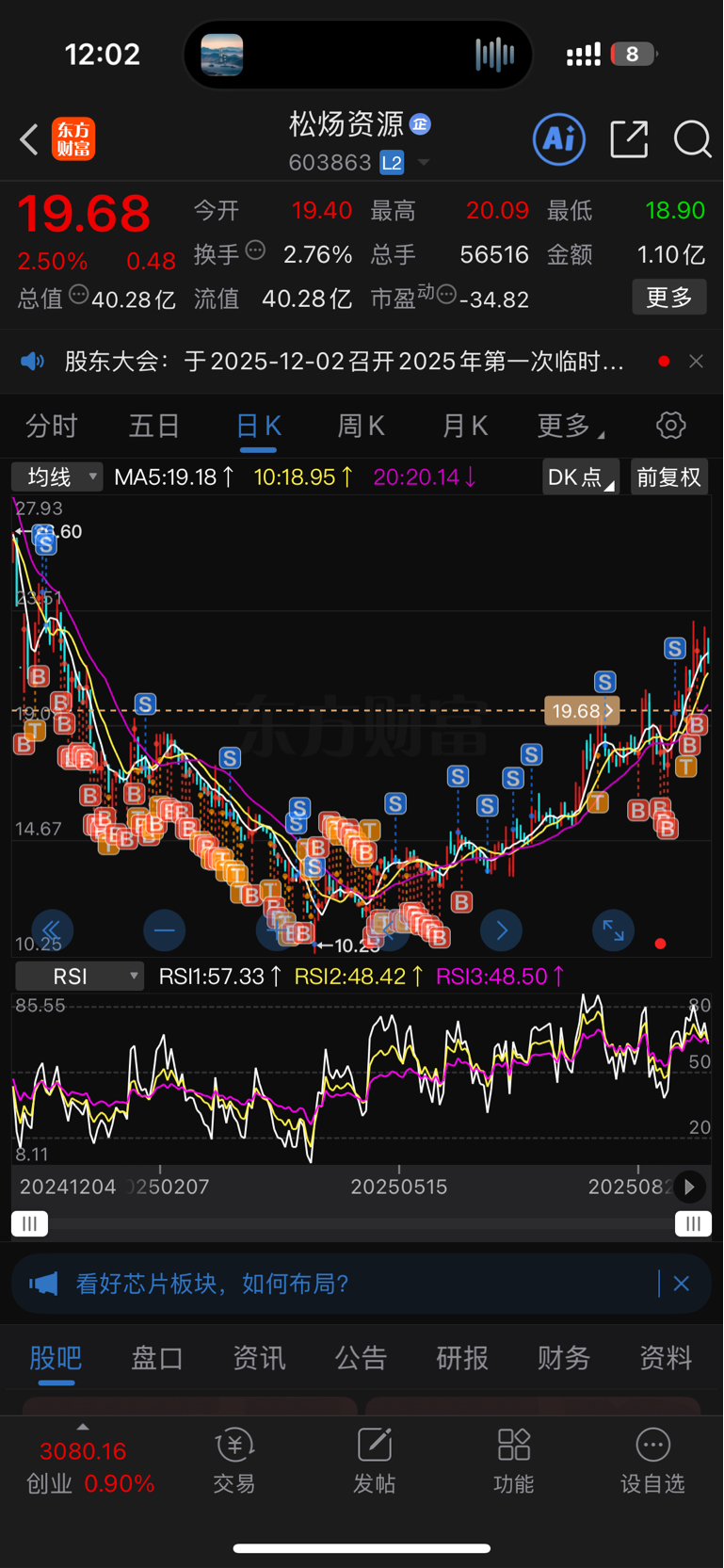The height and width of the screenshot is (1568, 724).
Task: Move chart forward with right arrow
Action: [x=501, y=930]
